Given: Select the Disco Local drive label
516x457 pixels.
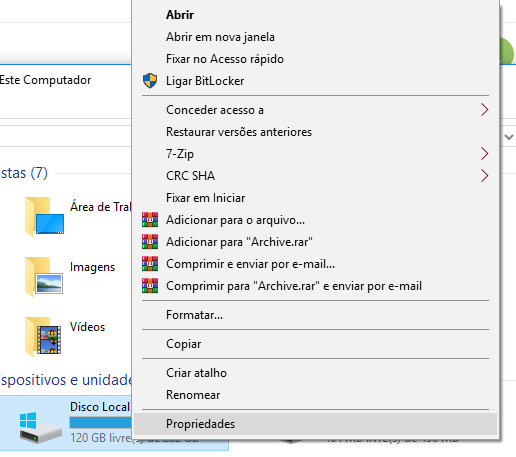Looking at the screenshot, I should (x=100, y=407).
